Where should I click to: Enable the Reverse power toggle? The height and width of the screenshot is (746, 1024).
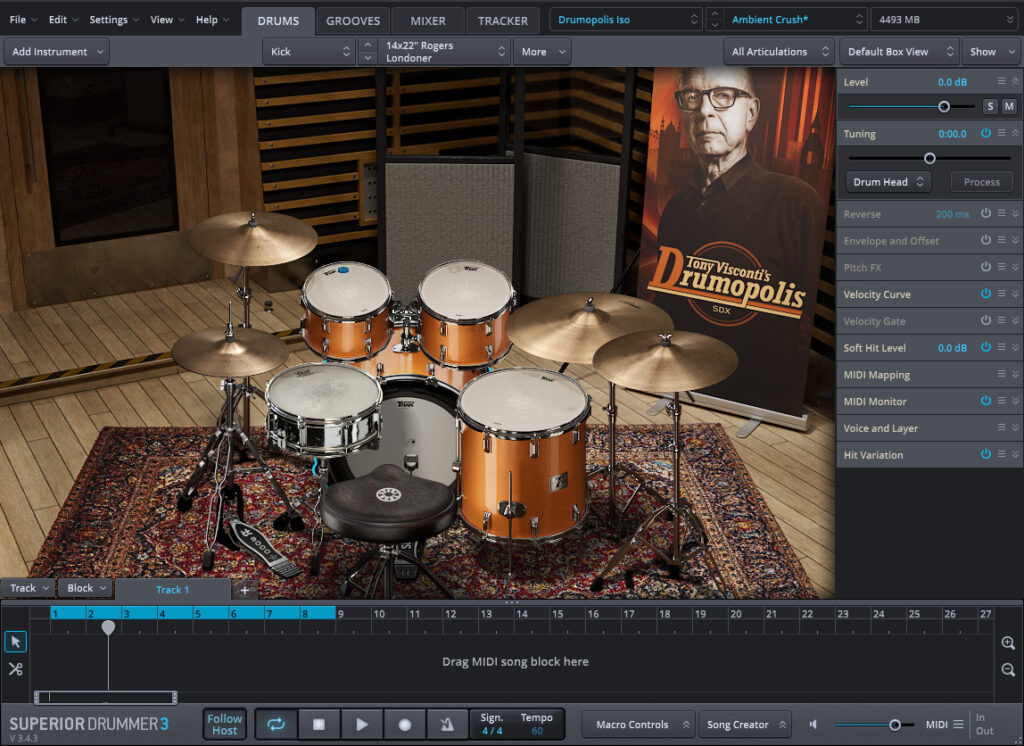pyautogui.click(x=986, y=214)
